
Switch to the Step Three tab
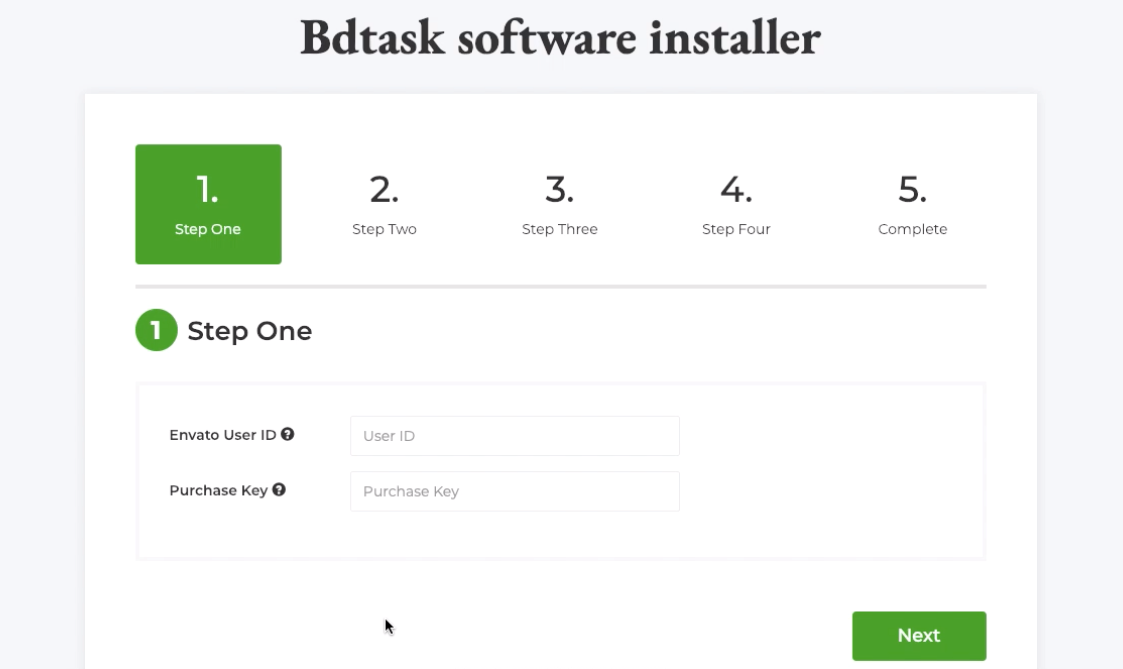pos(559,206)
